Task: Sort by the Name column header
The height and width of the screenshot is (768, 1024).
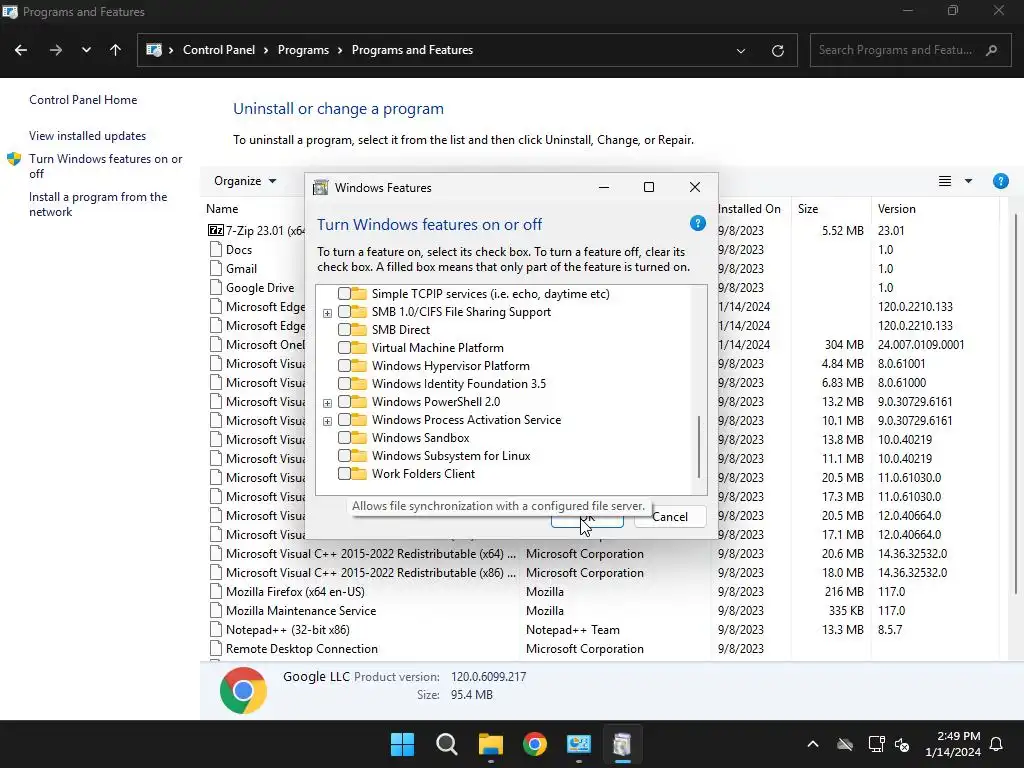Action: point(222,209)
